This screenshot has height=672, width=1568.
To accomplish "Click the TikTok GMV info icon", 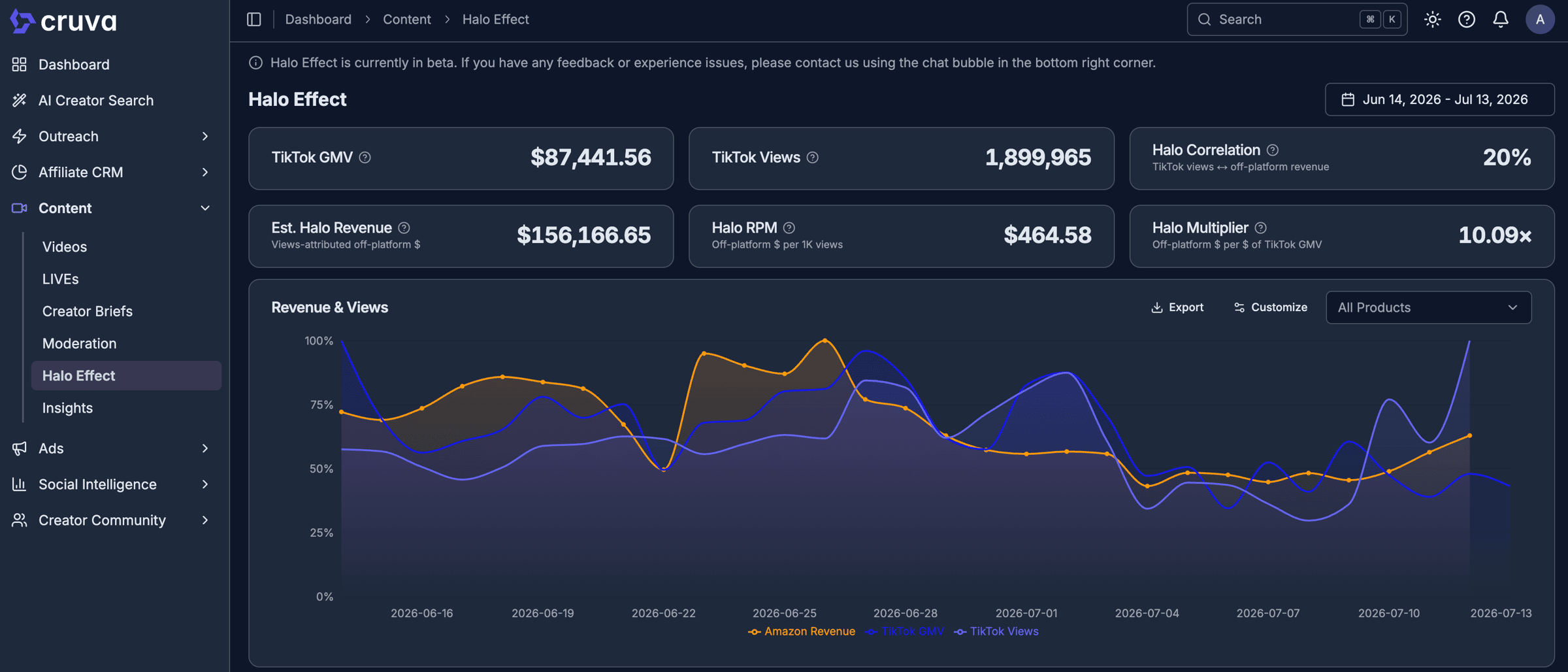I will pyautogui.click(x=365, y=158).
